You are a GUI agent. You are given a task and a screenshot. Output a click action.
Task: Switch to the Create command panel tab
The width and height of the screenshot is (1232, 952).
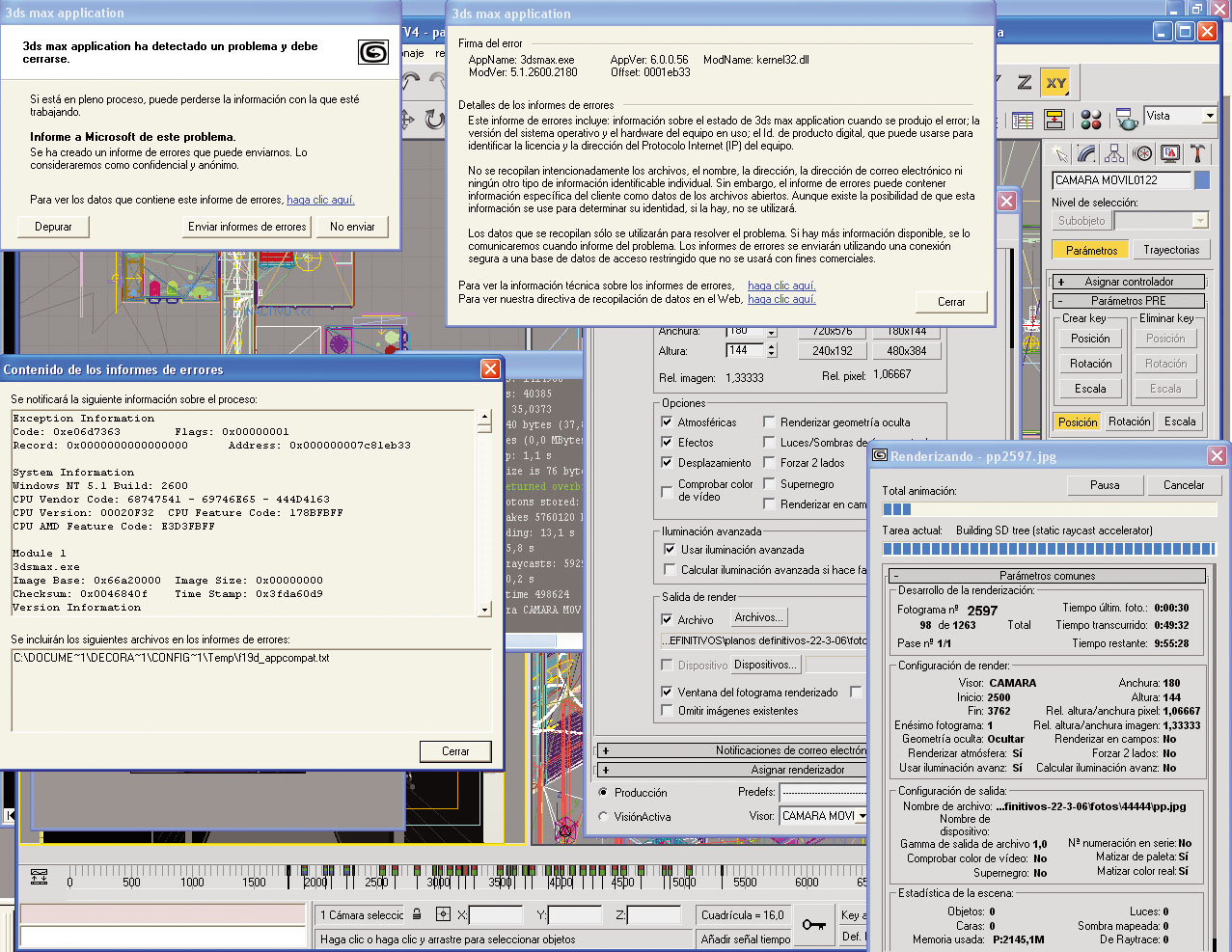pyautogui.click(x=1060, y=153)
